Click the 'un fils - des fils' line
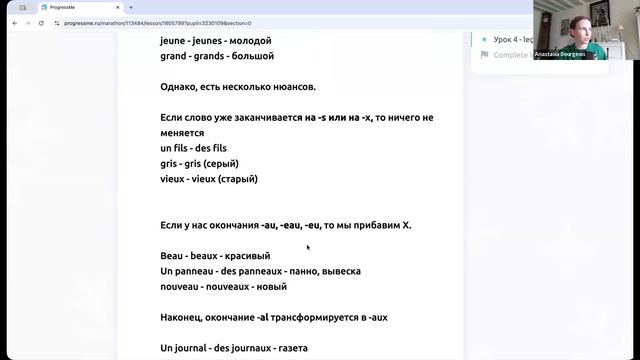640x360 pixels. coord(193,148)
